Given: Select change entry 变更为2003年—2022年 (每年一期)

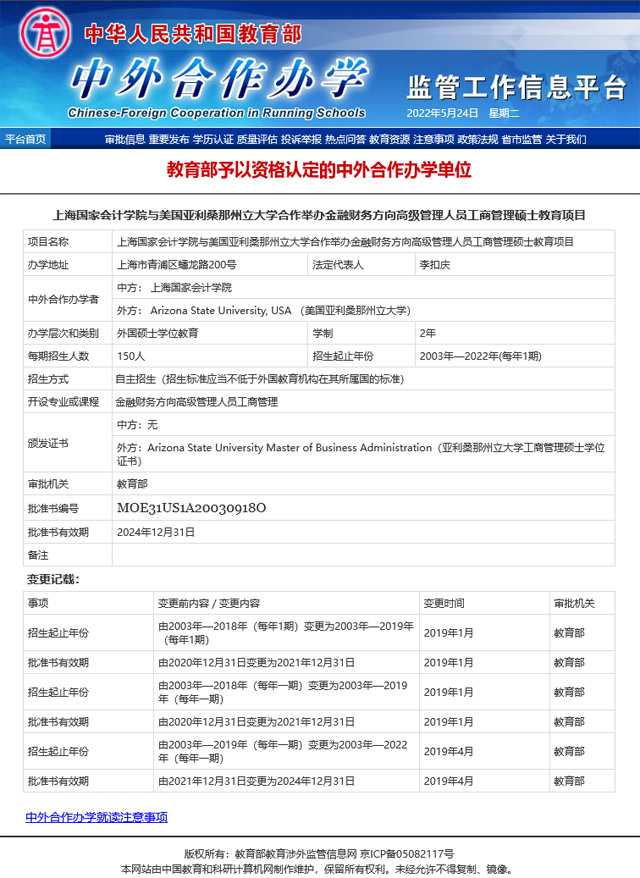Looking at the screenshot, I should click(x=283, y=751).
